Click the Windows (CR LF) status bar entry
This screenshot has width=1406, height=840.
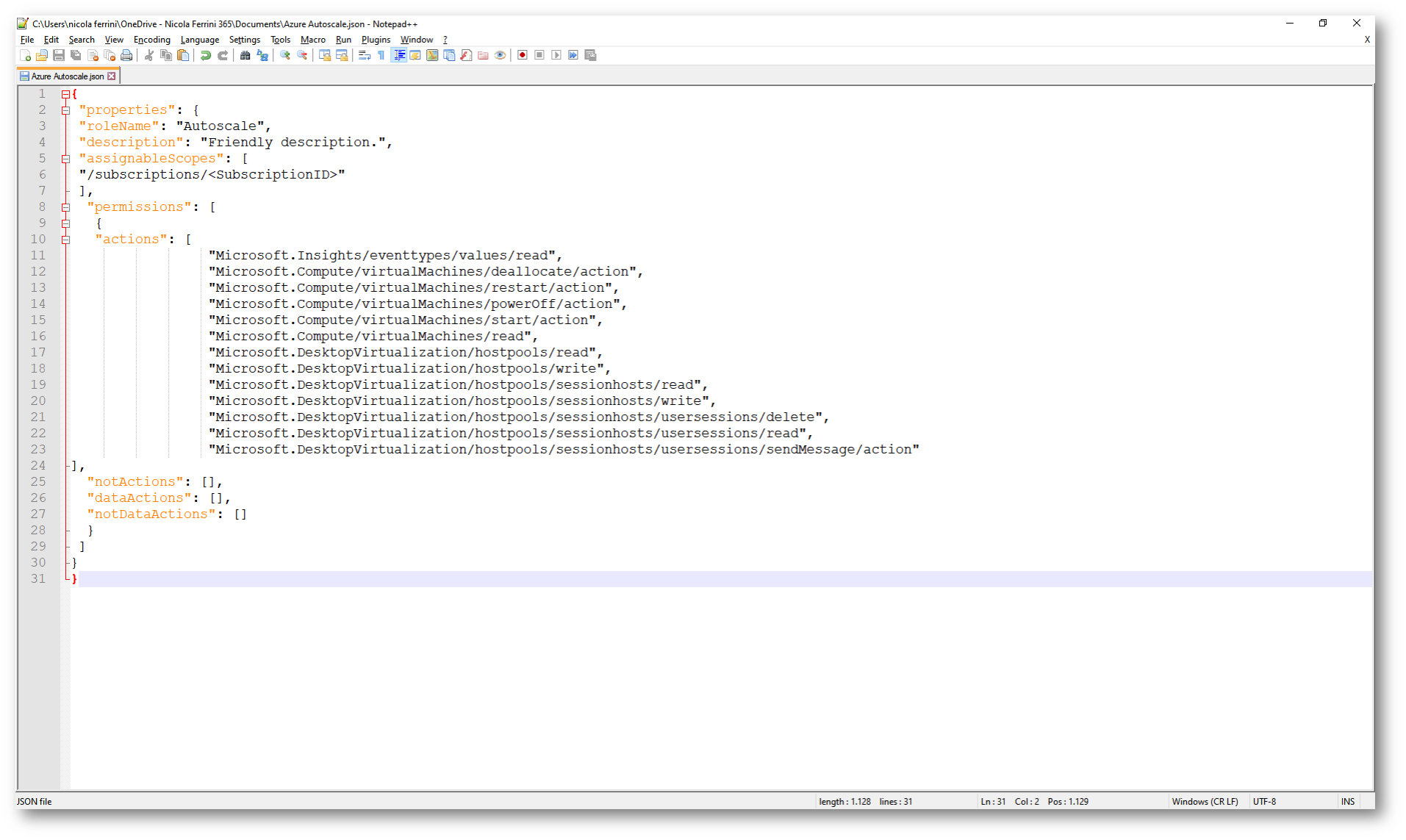(1205, 802)
